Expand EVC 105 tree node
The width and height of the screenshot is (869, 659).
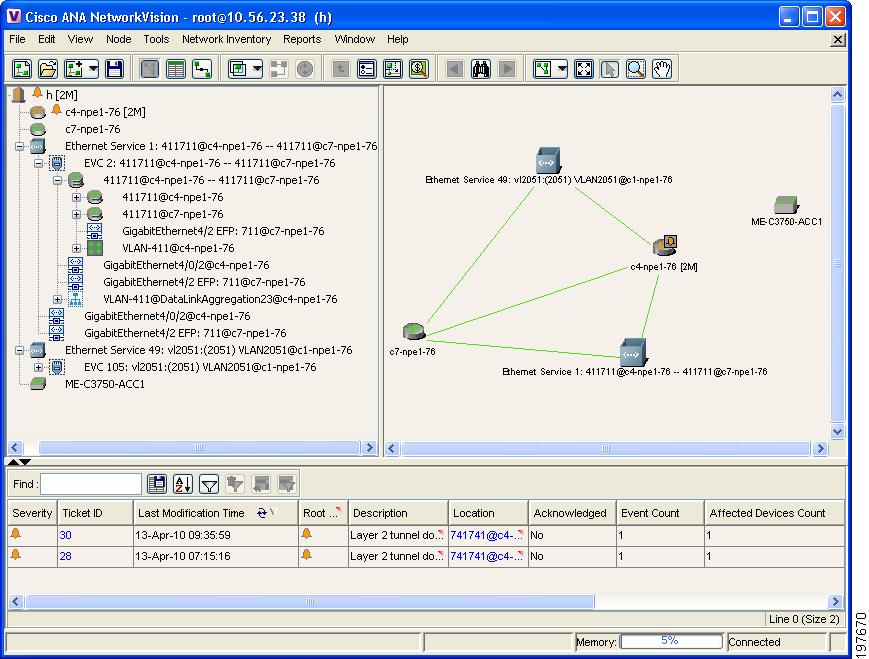pyautogui.click(x=38, y=367)
